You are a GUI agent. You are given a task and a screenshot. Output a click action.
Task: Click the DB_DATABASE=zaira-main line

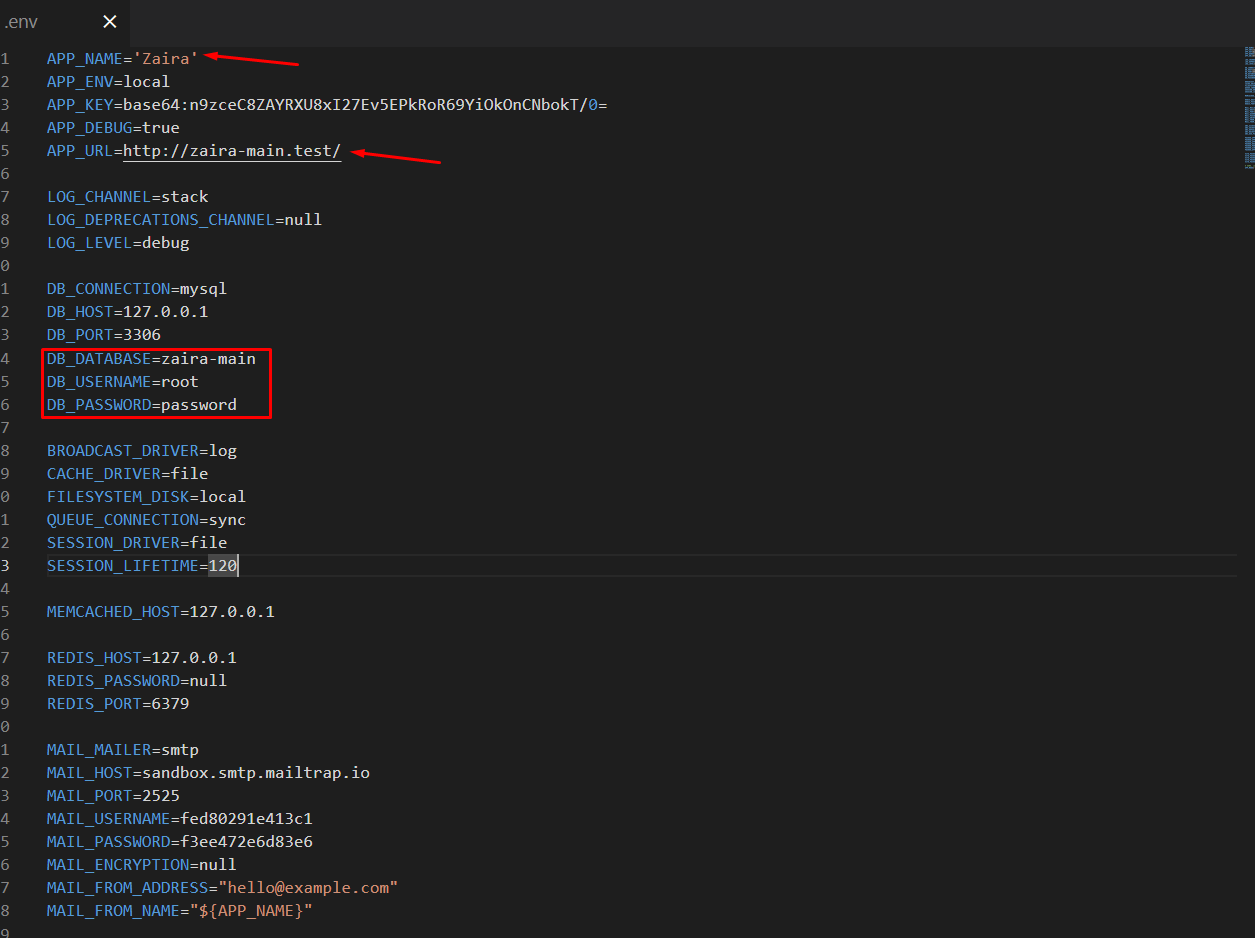[x=151, y=359]
